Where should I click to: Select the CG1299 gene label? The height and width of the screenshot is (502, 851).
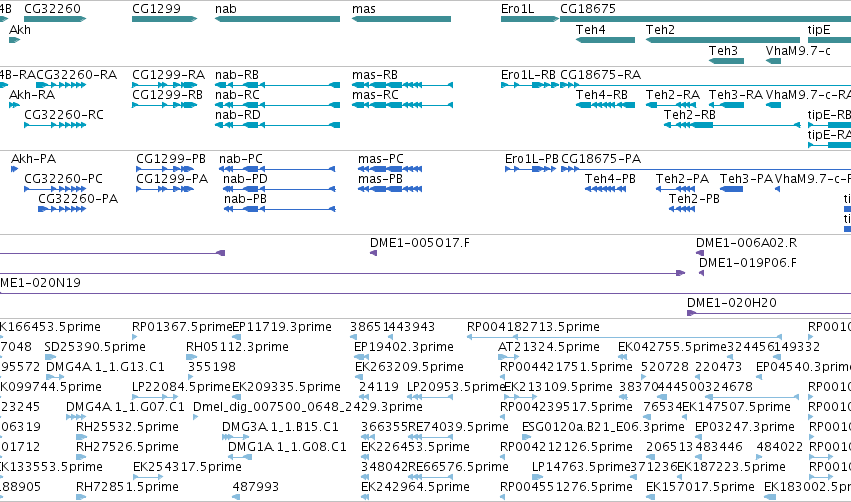156,9
